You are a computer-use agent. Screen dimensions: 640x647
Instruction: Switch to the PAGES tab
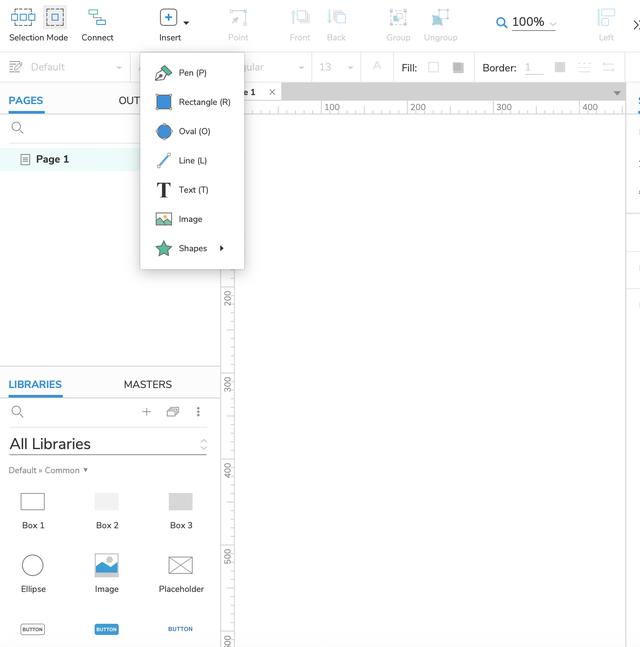[x=26, y=101]
